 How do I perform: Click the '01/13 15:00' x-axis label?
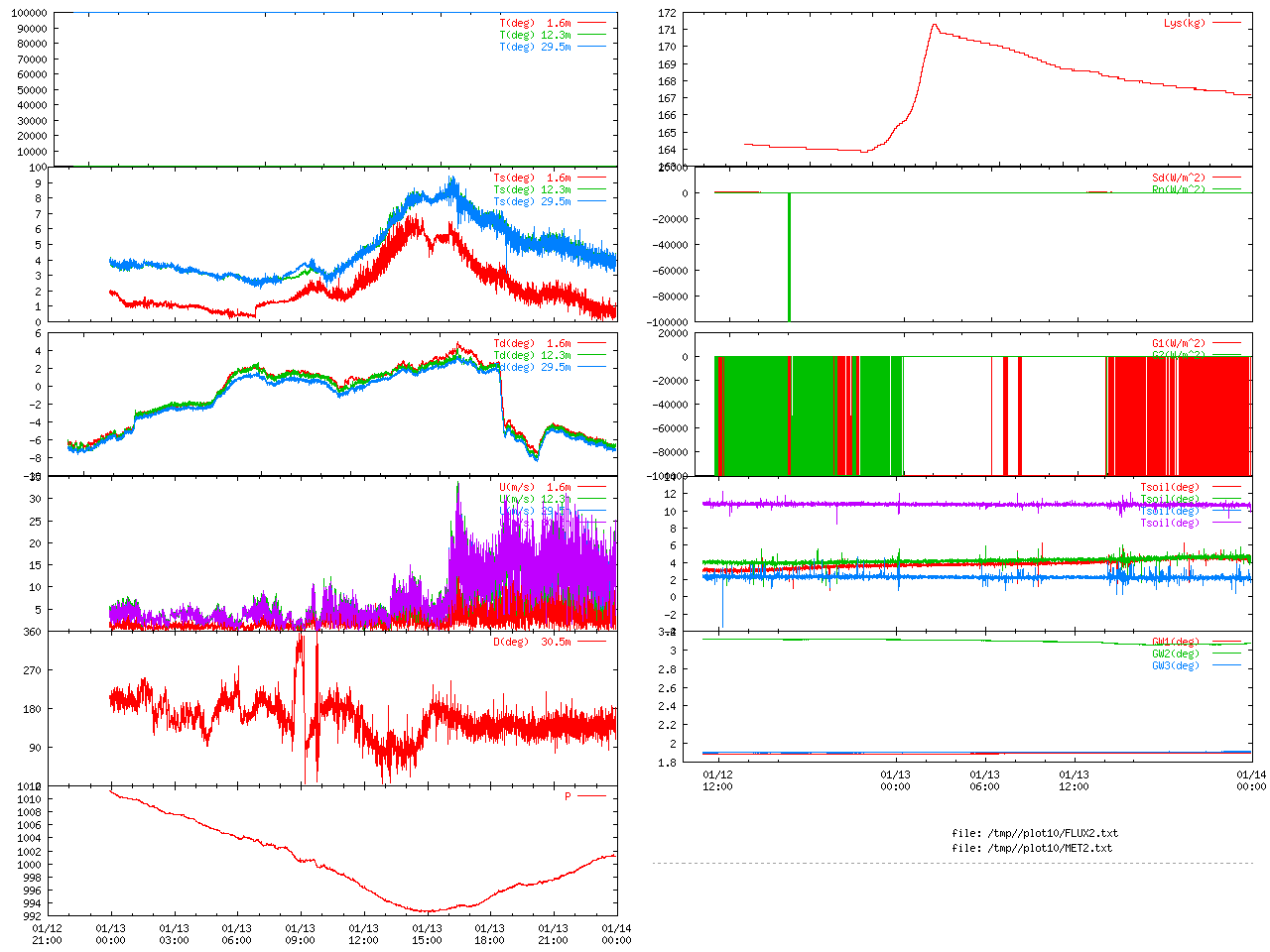pos(427,934)
